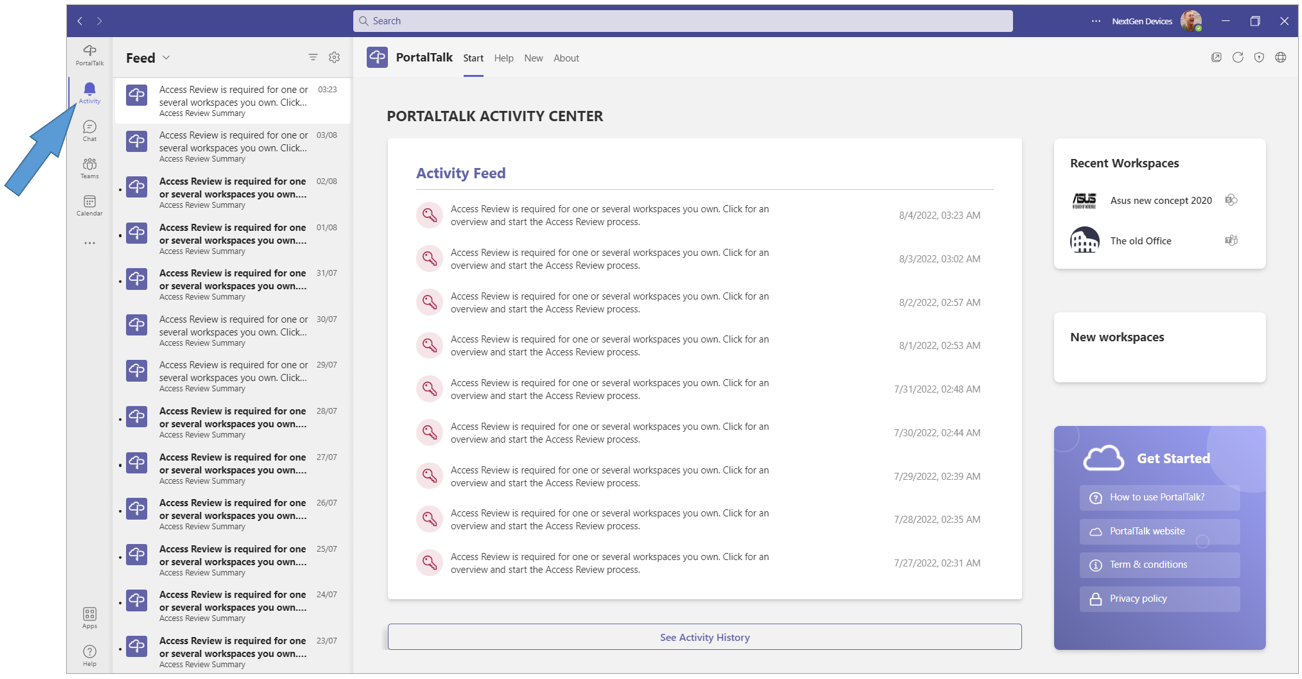Open the user profile avatar
This screenshot has width=1302, height=679.
pyautogui.click(x=1190, y=21)
